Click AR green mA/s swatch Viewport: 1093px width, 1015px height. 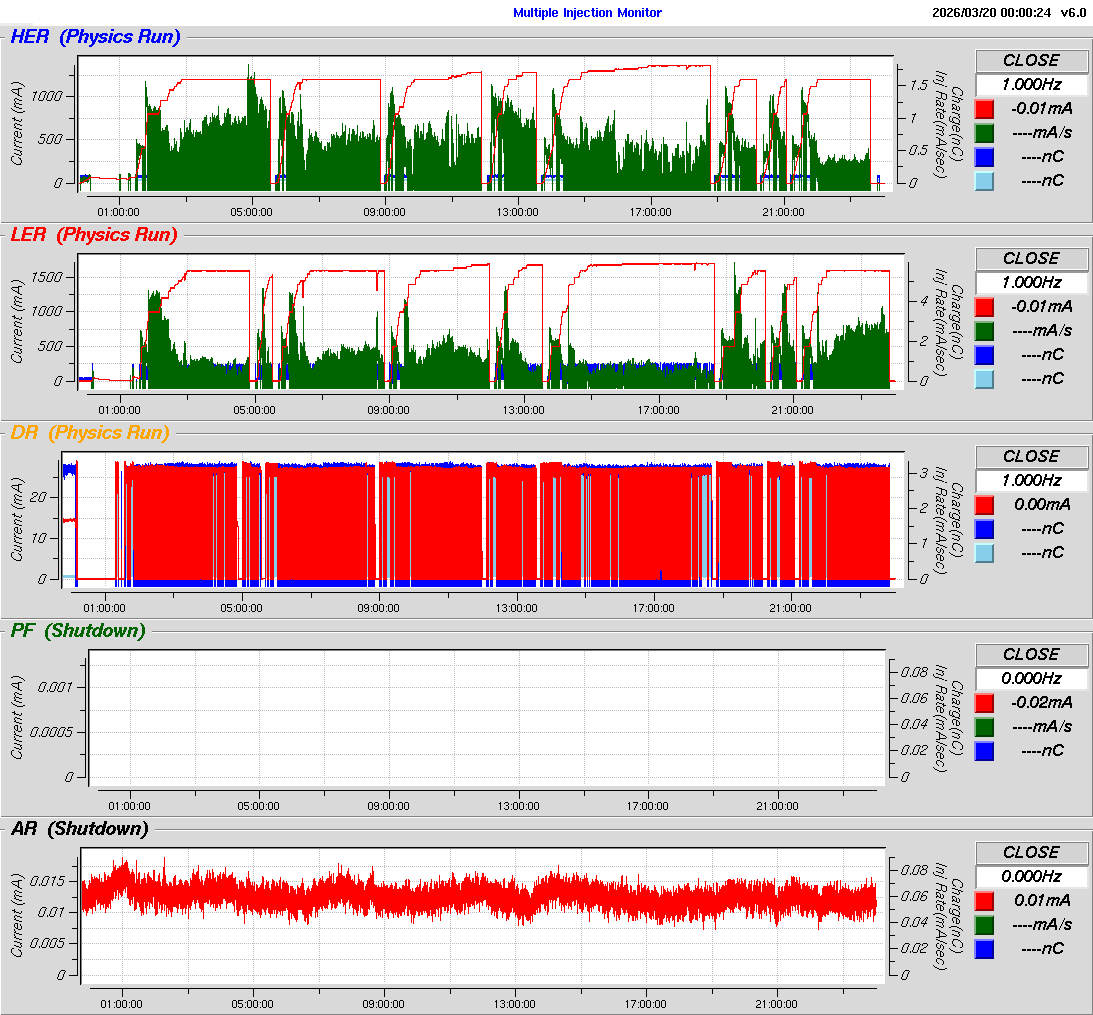tap(985, 925)
